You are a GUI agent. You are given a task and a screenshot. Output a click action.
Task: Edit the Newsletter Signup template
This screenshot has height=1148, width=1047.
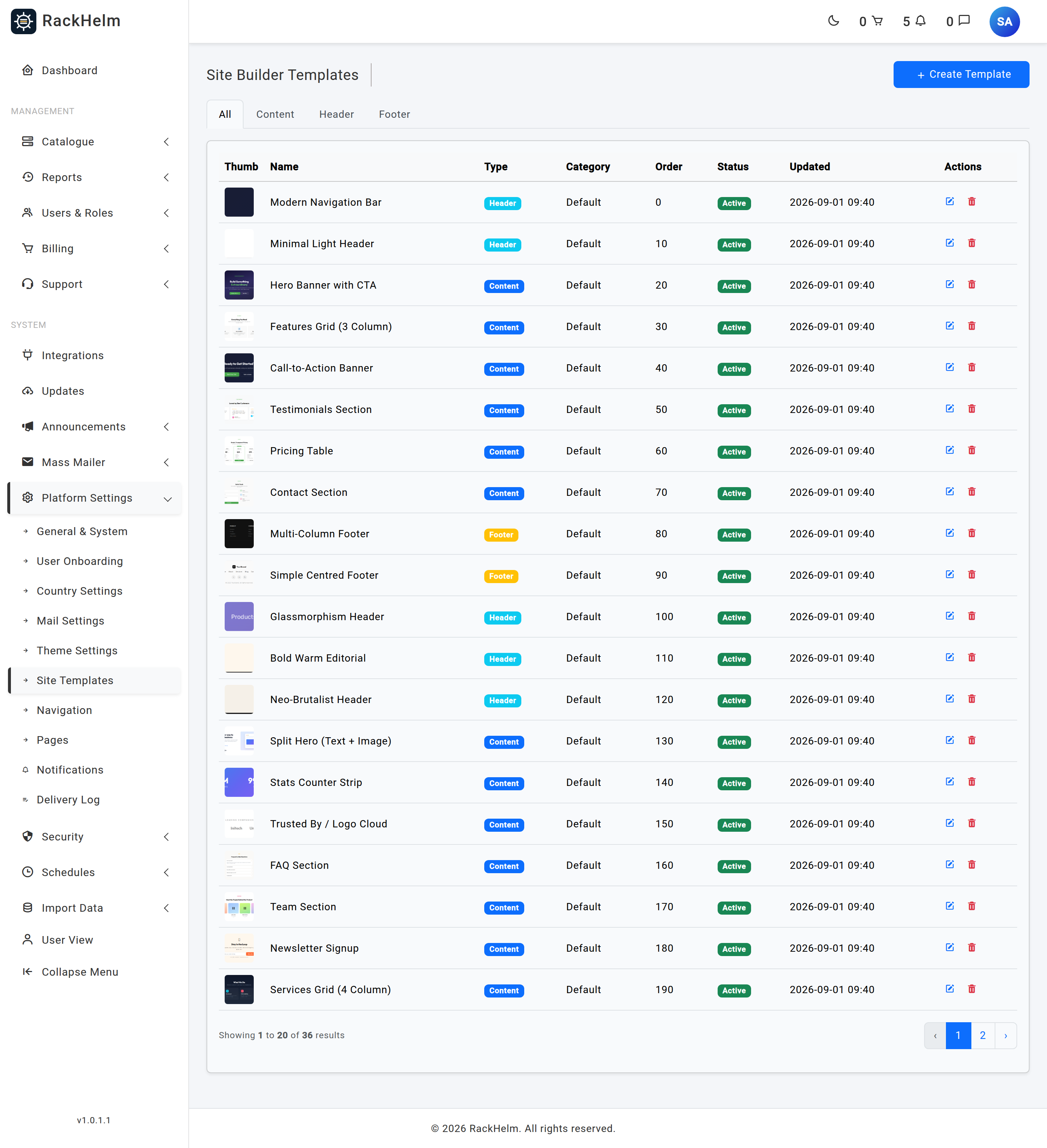(x=950, y=948)
